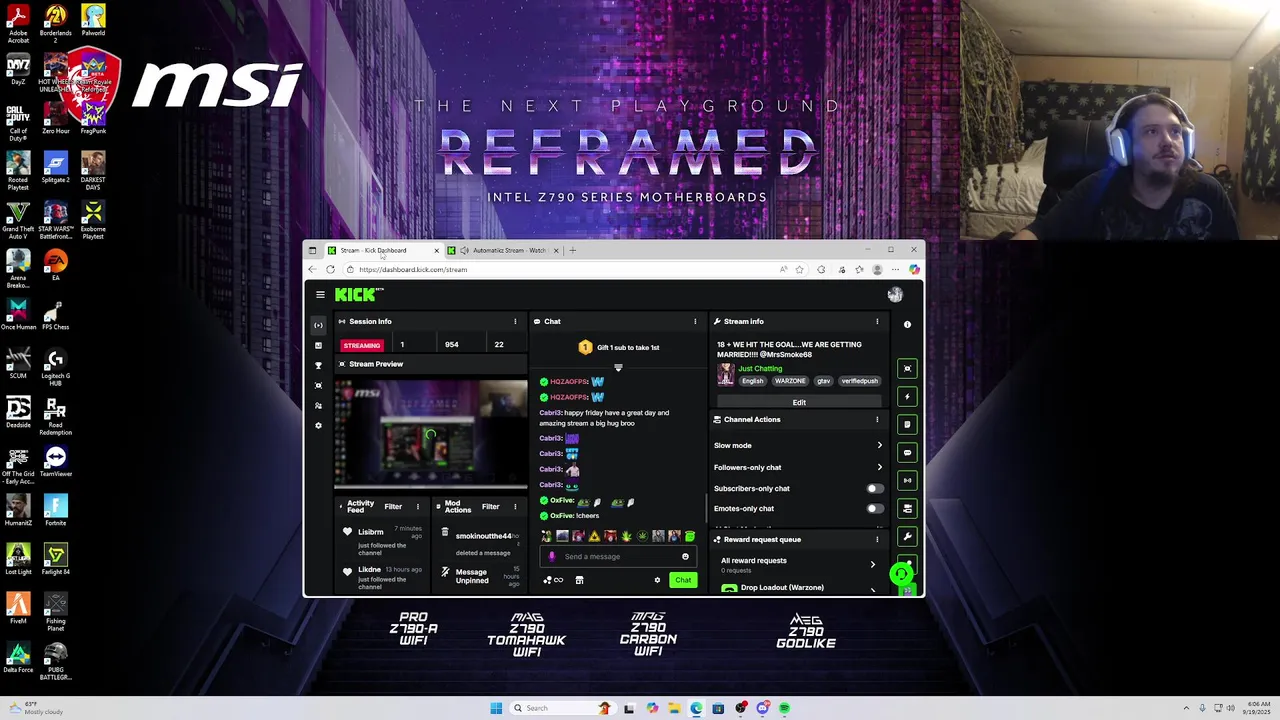
Task: Open the TeamViewer desktop shortcut
Action: pyautogui.click(x=55, y=462)
